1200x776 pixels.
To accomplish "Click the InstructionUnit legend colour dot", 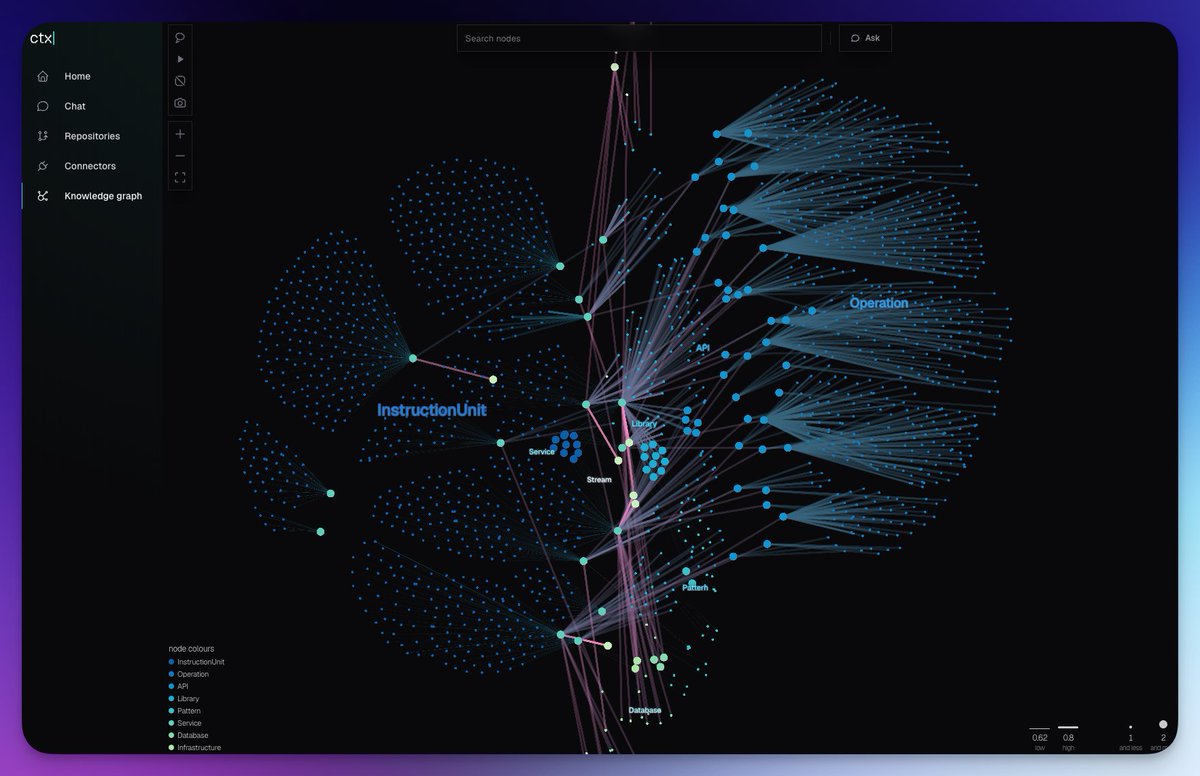I will [171, 662].
